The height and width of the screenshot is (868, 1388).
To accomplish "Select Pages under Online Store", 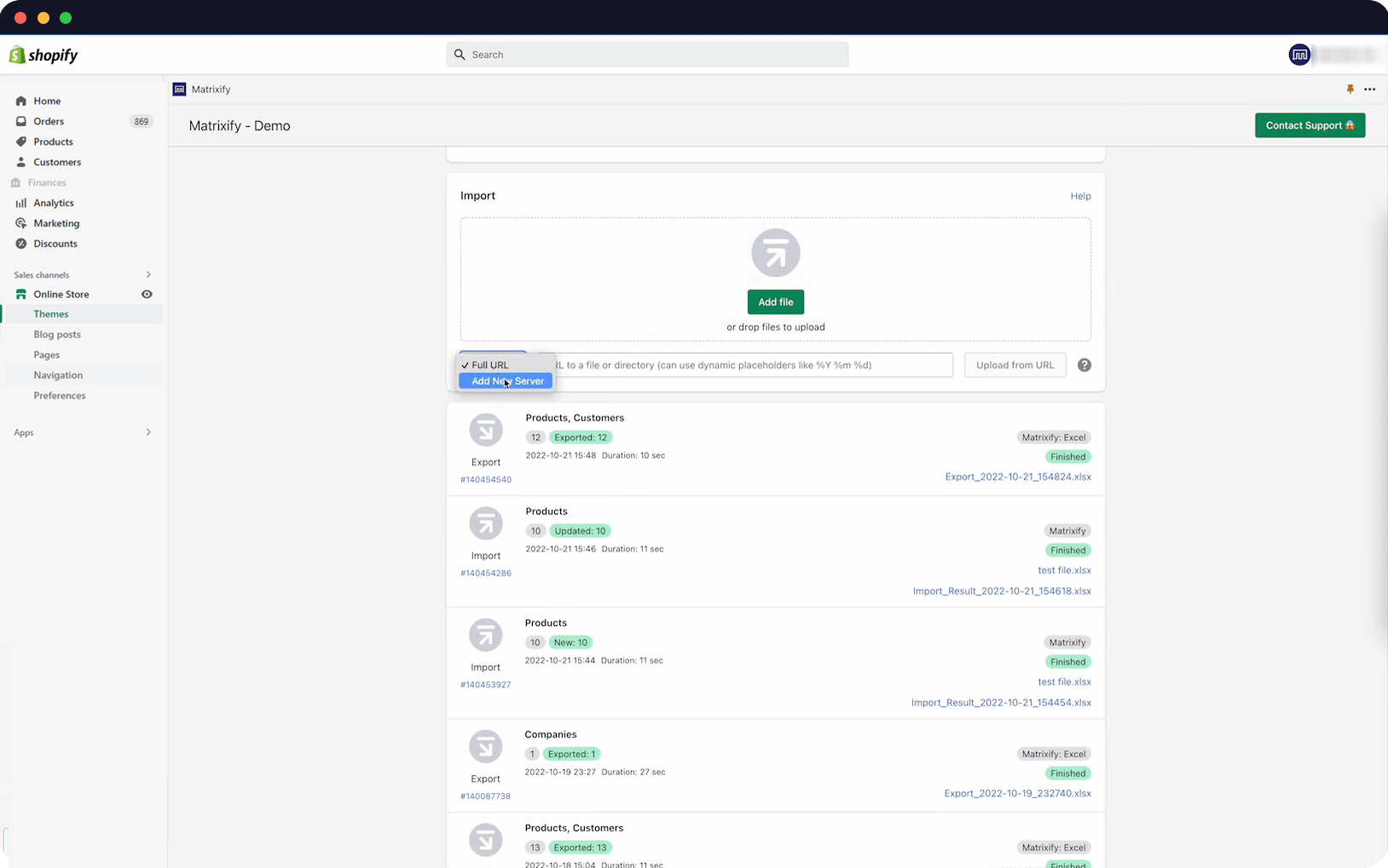I will pyautogui.click(x=47, y=355).
